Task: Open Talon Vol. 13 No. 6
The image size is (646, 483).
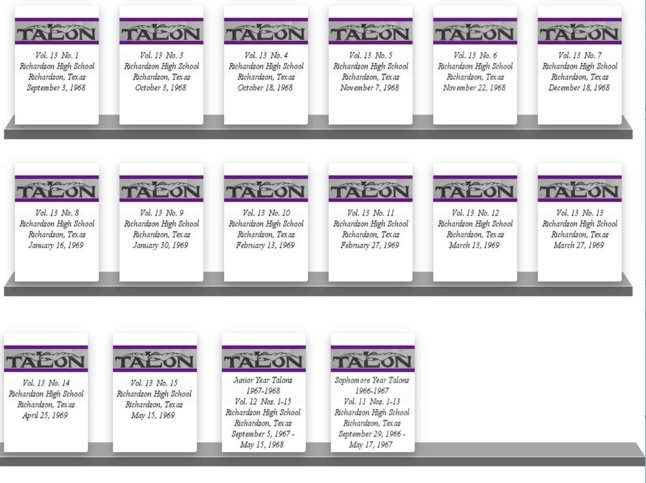Action: click(x=475, y=72)
